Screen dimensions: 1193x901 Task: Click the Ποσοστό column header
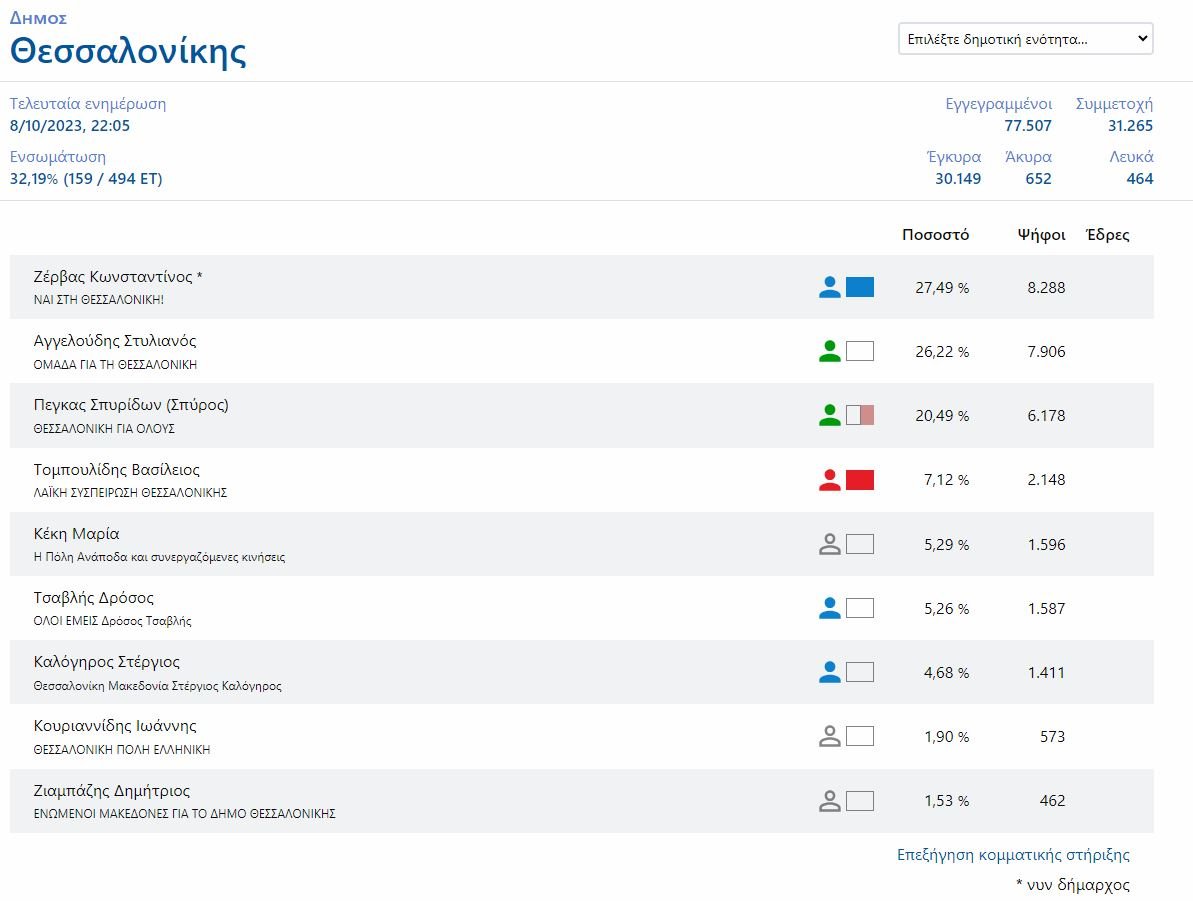click(935, 234)
